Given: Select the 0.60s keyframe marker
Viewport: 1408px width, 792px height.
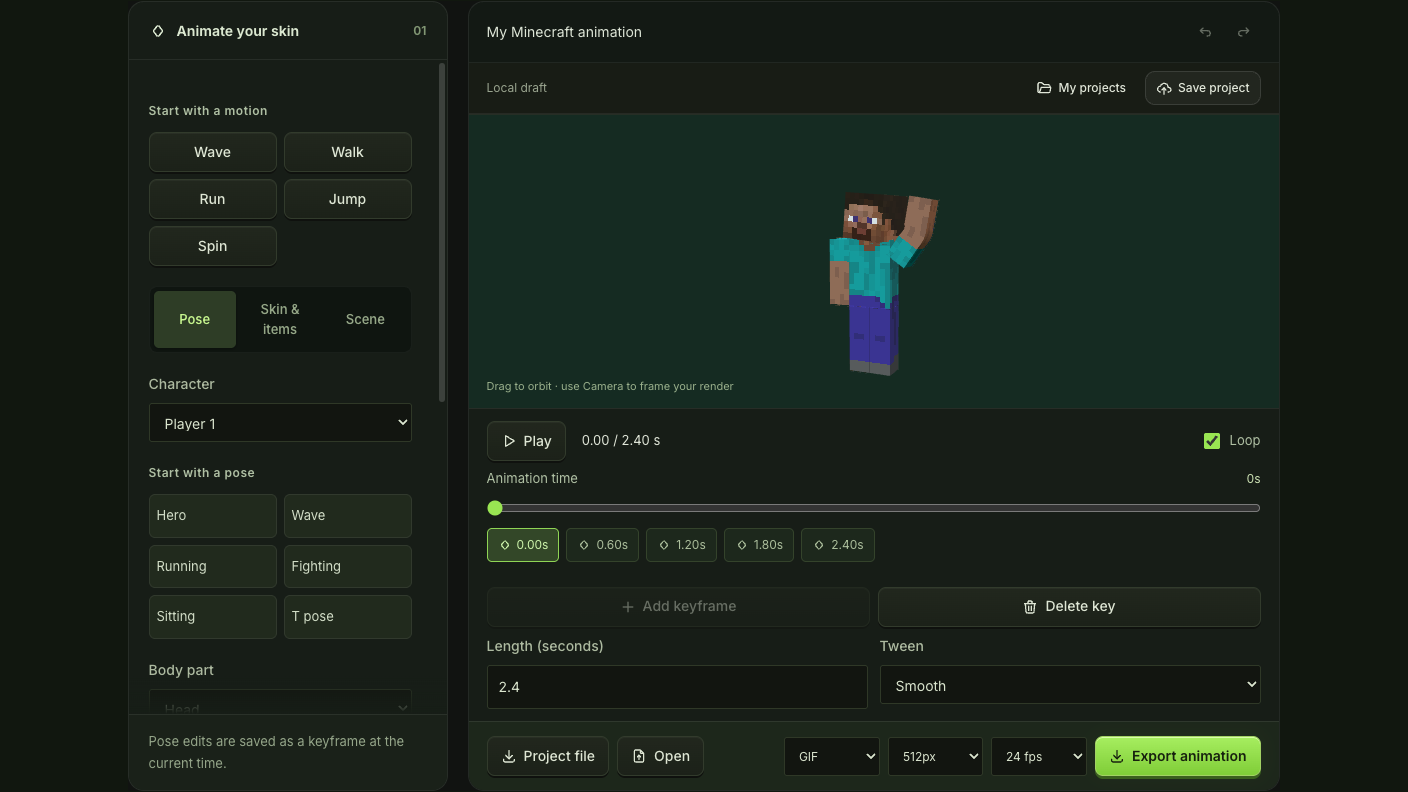Looking at the screenshot, I should [x=602, y=545].
